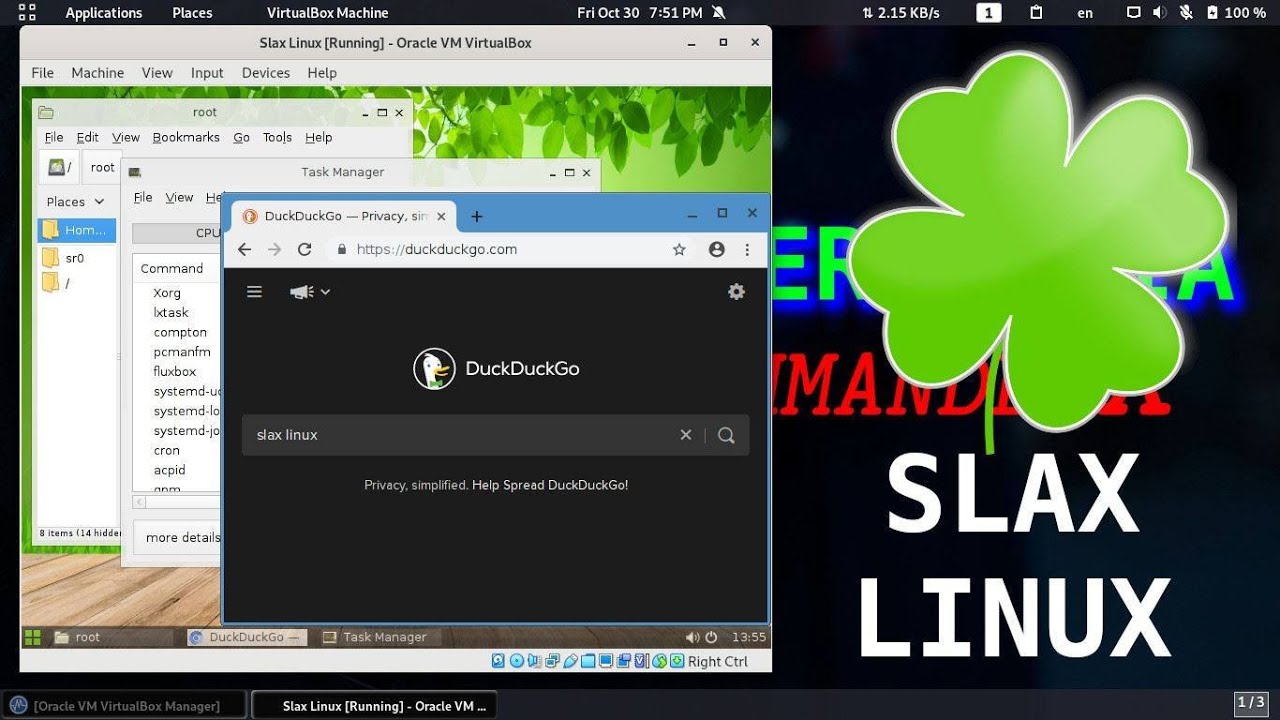Viewport: 1280px width, 720px height.
Task: Open VirtualBox Input menu
Action: (x=207, y=73)
